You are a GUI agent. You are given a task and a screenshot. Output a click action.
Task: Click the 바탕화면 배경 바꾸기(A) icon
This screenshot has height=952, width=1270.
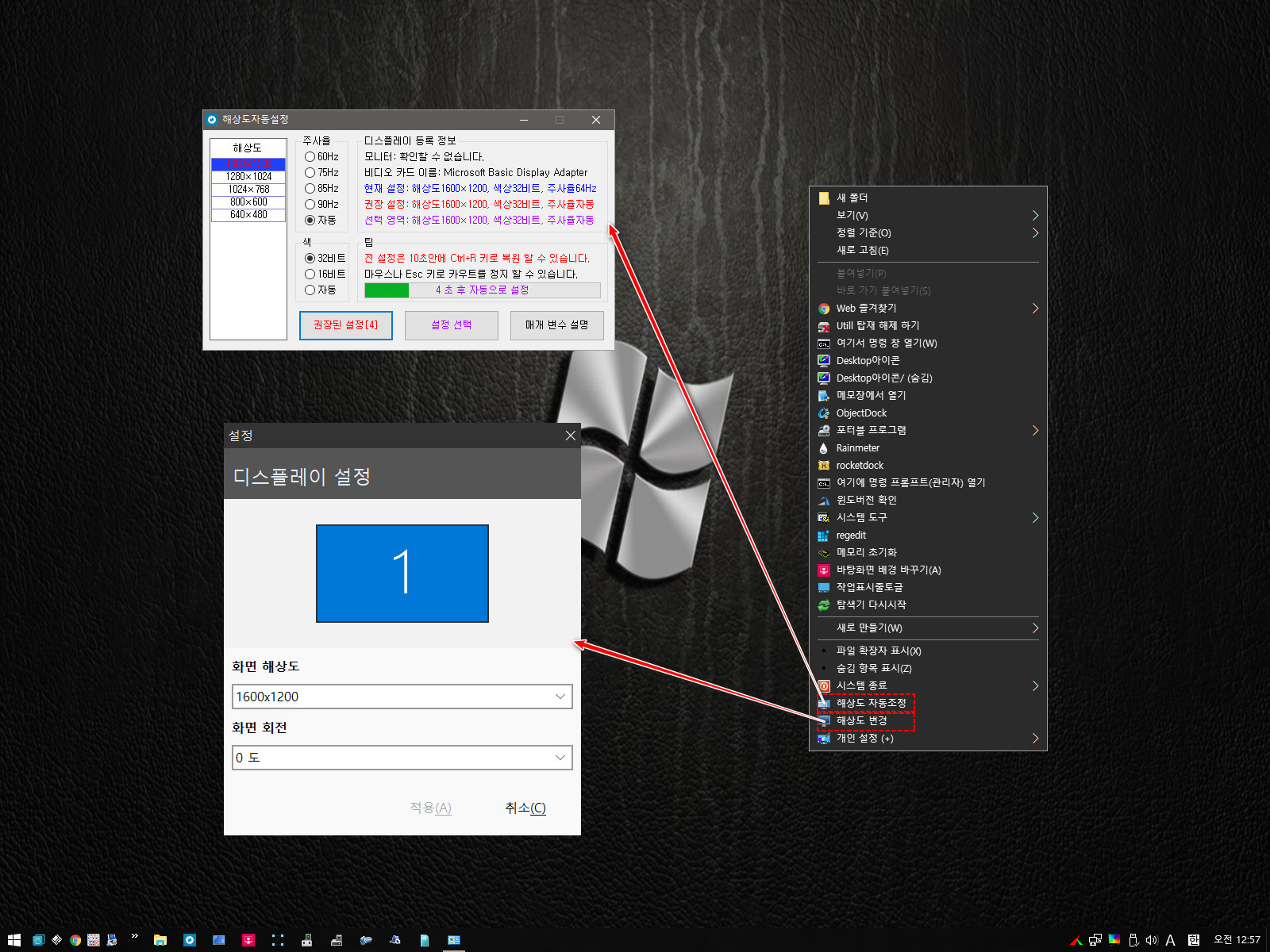(x=824, y=570)
